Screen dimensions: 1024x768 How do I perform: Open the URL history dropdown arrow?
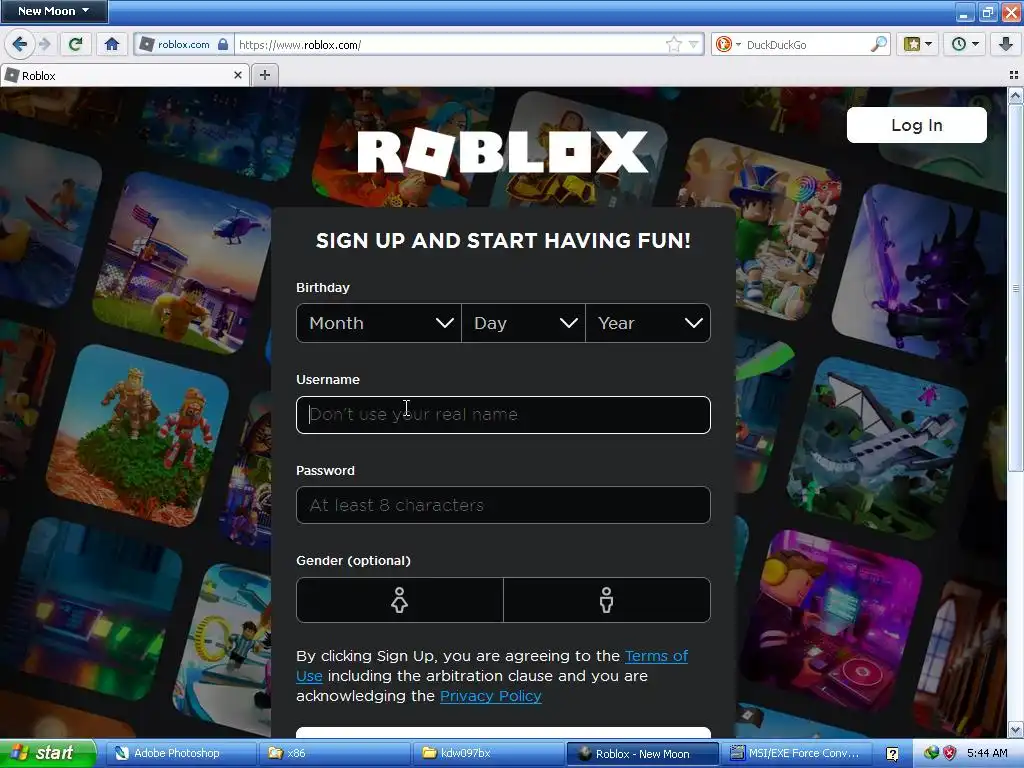coord(694,44)
